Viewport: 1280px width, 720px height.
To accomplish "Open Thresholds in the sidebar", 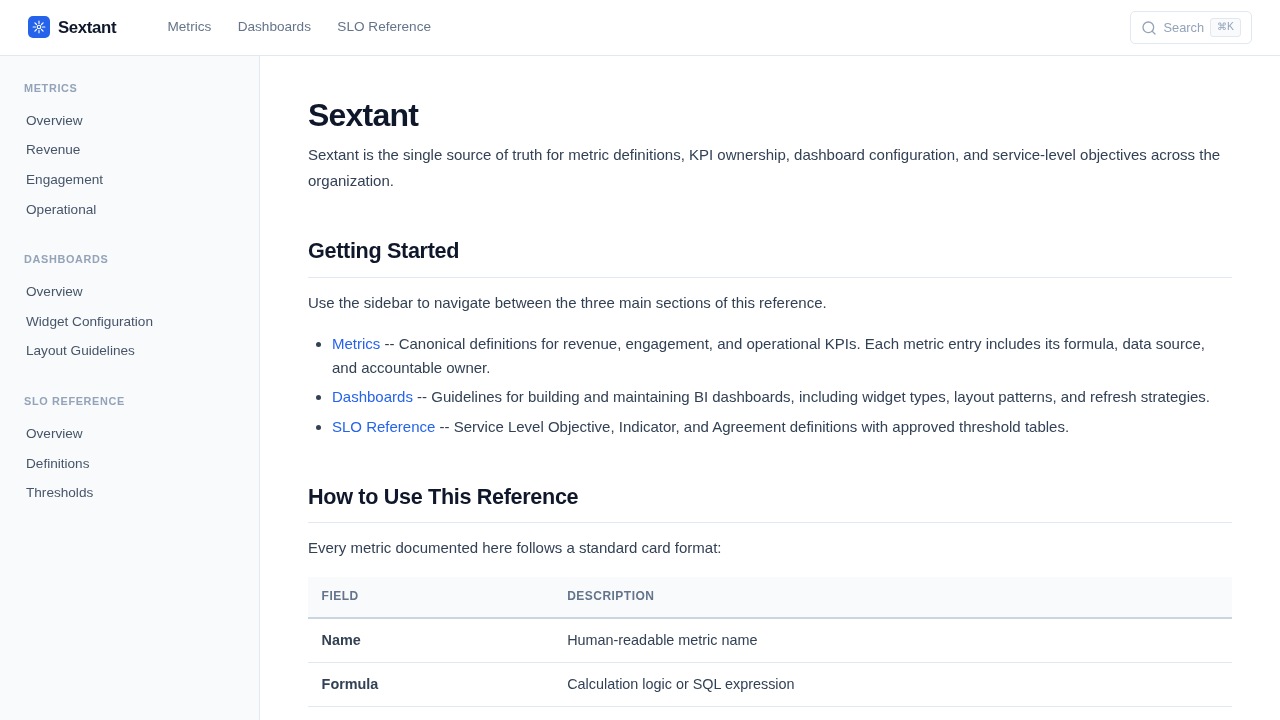I will 59,493.
